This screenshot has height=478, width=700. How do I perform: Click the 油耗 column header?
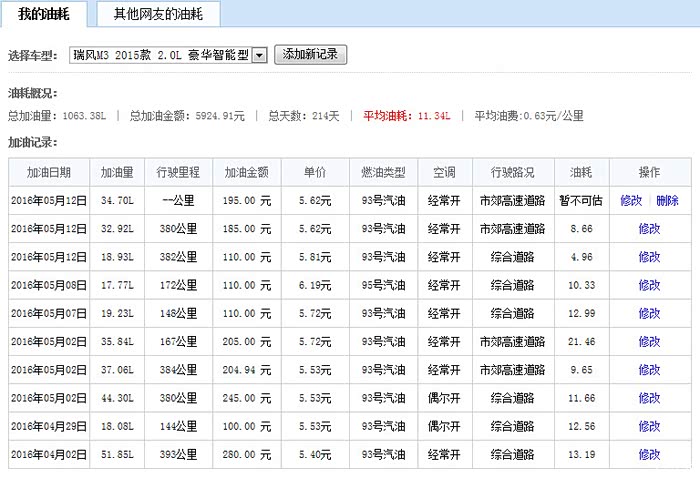click(x=580, y=172)
